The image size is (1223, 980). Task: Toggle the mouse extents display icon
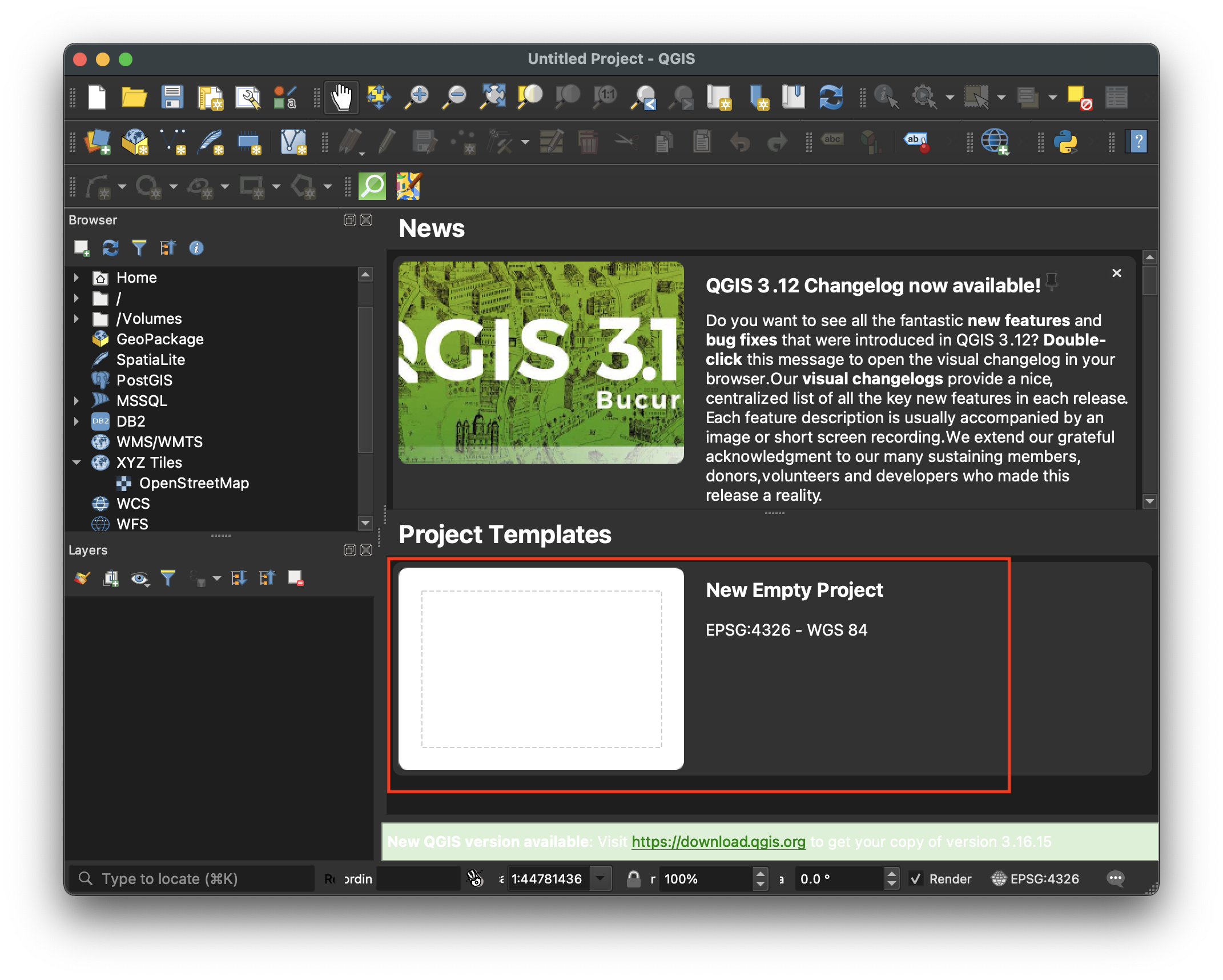coord(475,879)
